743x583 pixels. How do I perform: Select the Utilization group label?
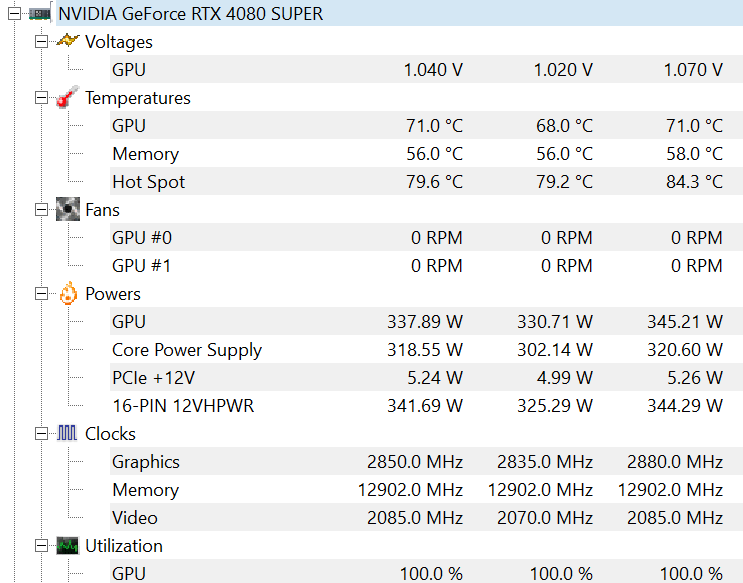pyautogui.click(x=124, y=546)
